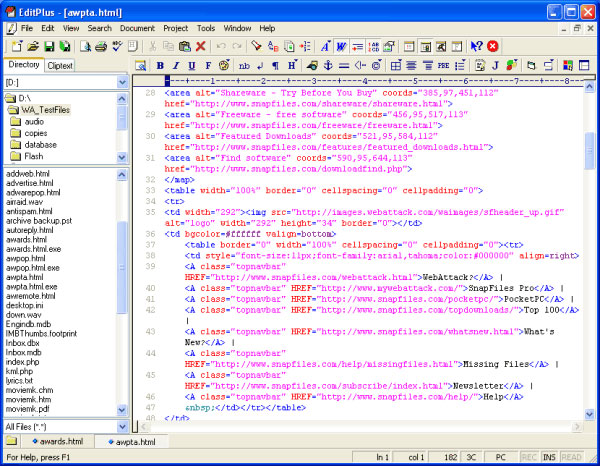This screenshot has width=600, height=466.
Task: Open the Edit menu
Action: (x=48, y=28)
